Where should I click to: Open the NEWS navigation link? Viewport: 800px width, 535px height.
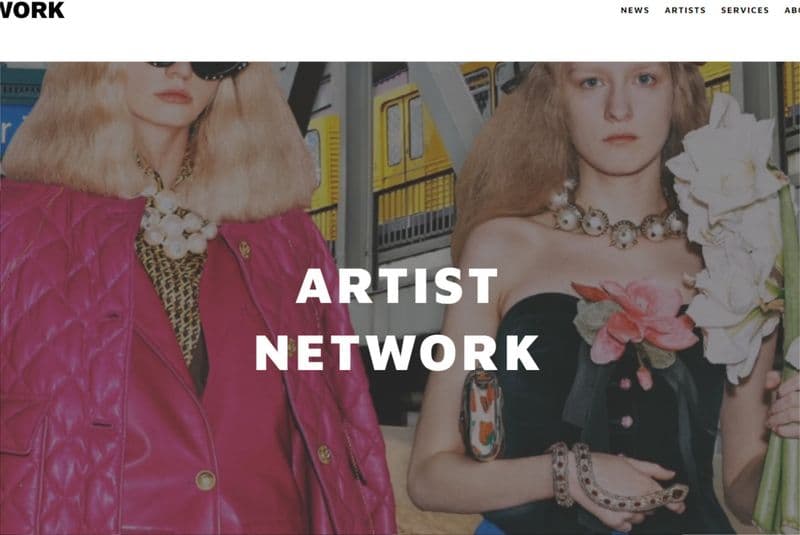(635, 10)
